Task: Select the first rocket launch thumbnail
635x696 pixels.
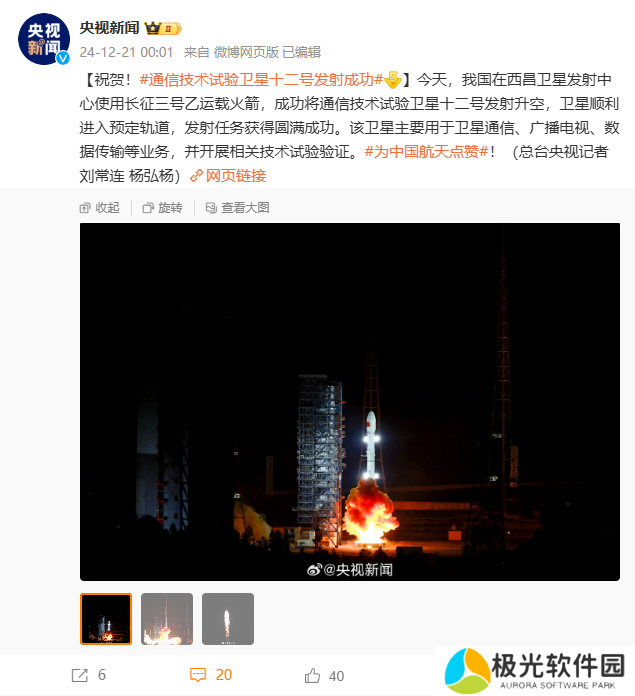Action: coord(106,619)
